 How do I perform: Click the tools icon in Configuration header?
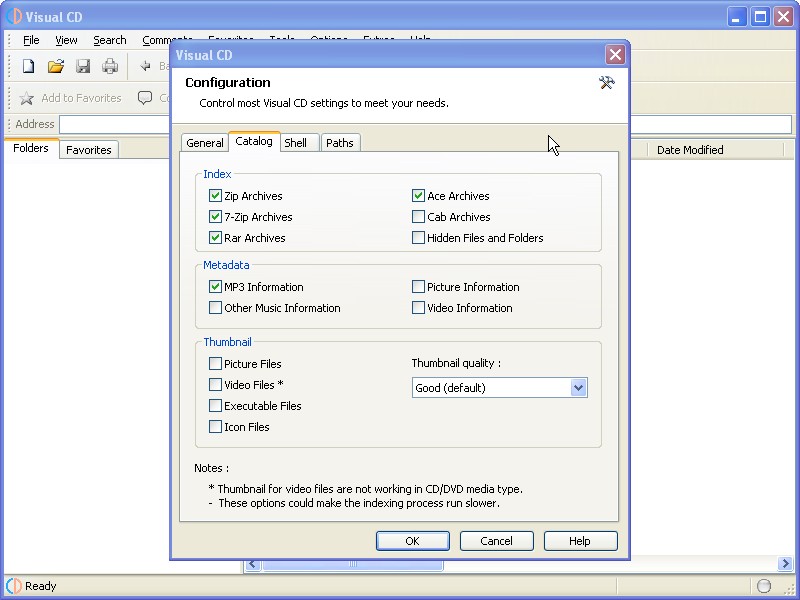tap(607, 83)
